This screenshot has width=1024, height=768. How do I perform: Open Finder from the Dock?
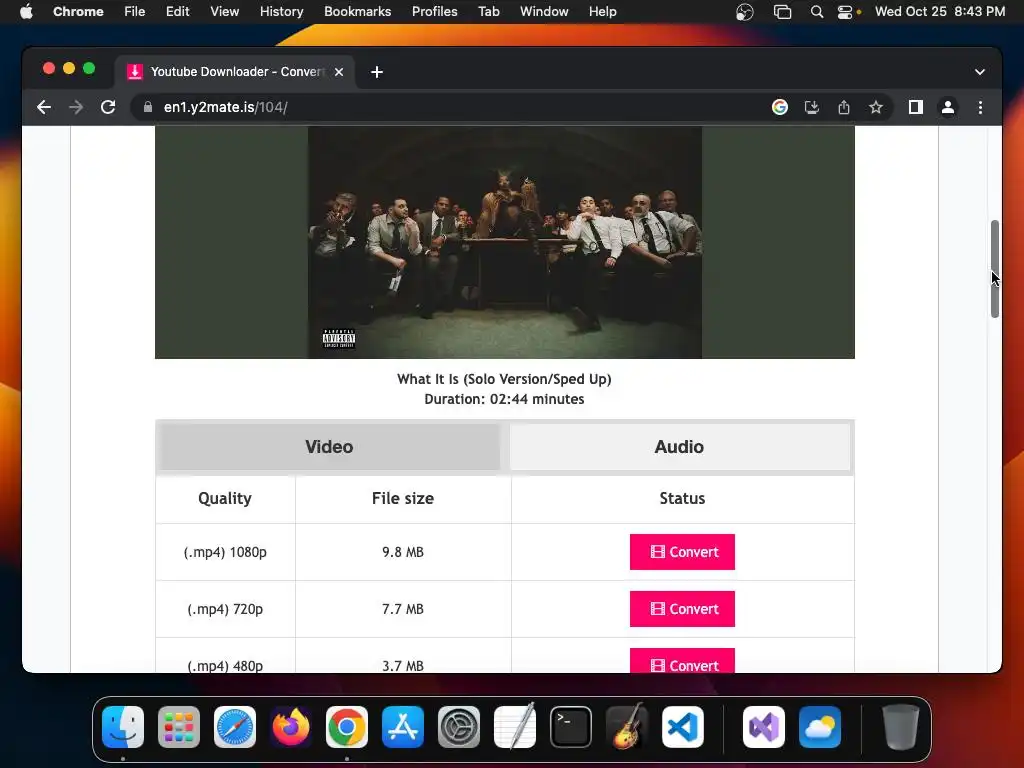[x=123, y=727]
